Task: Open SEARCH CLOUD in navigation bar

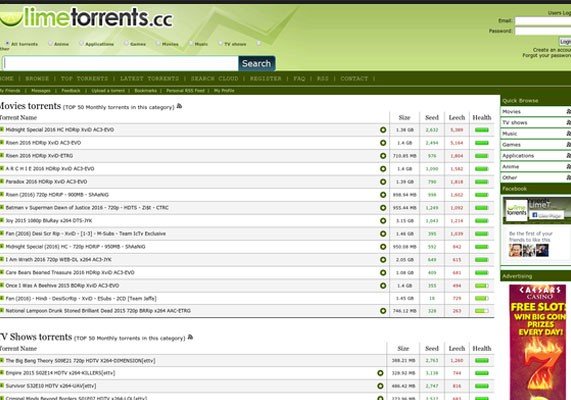Action: (214, 79)
